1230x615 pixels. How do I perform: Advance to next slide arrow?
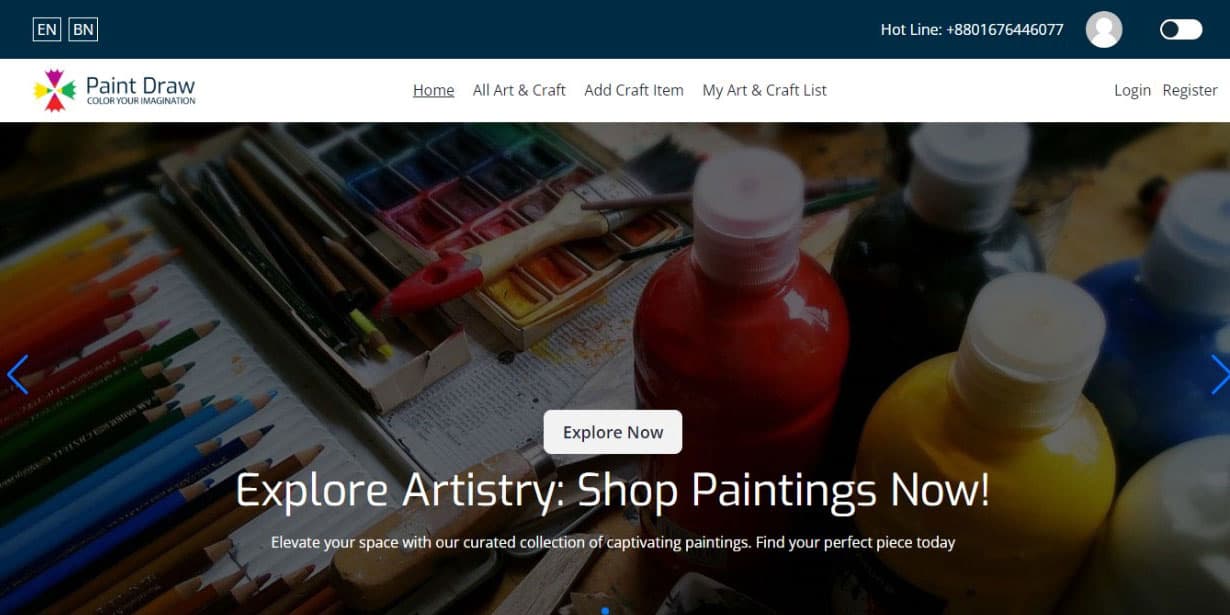(x=1219, y=374)
